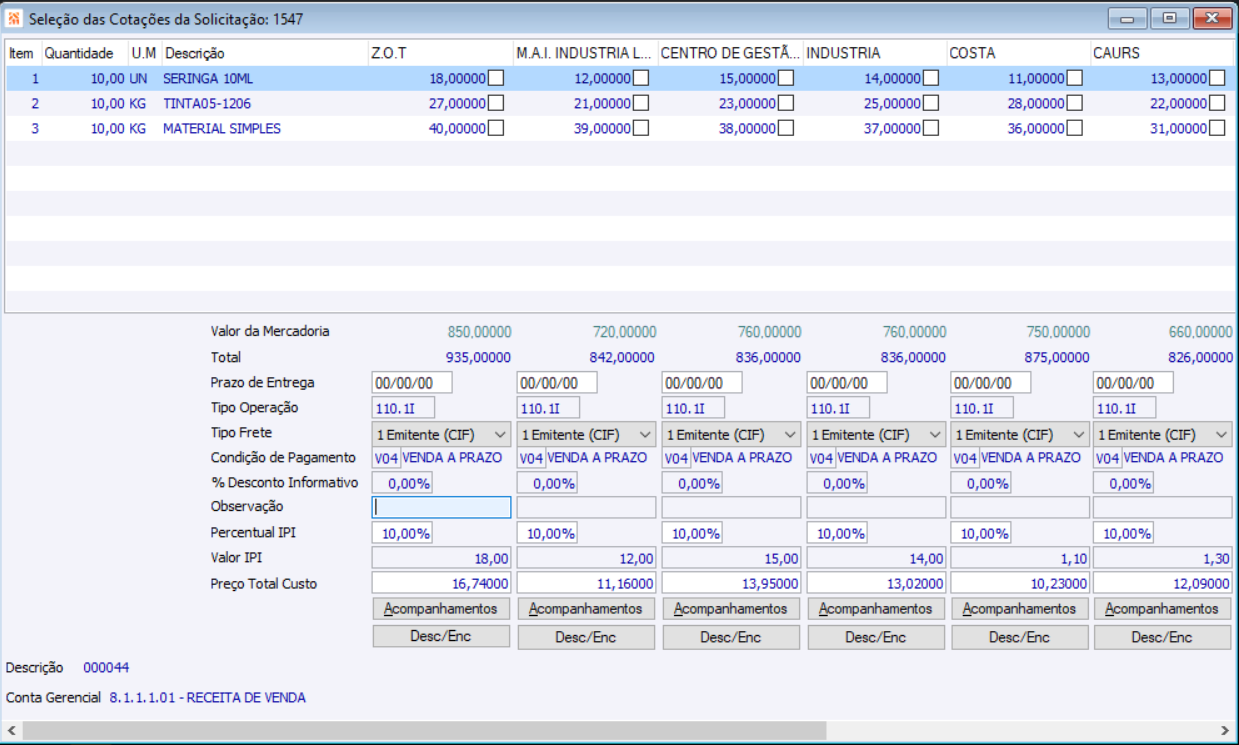Select COSTA quote for TINTA05-1206
This screenshot has width=1239, height=745.
point(1075,103)
